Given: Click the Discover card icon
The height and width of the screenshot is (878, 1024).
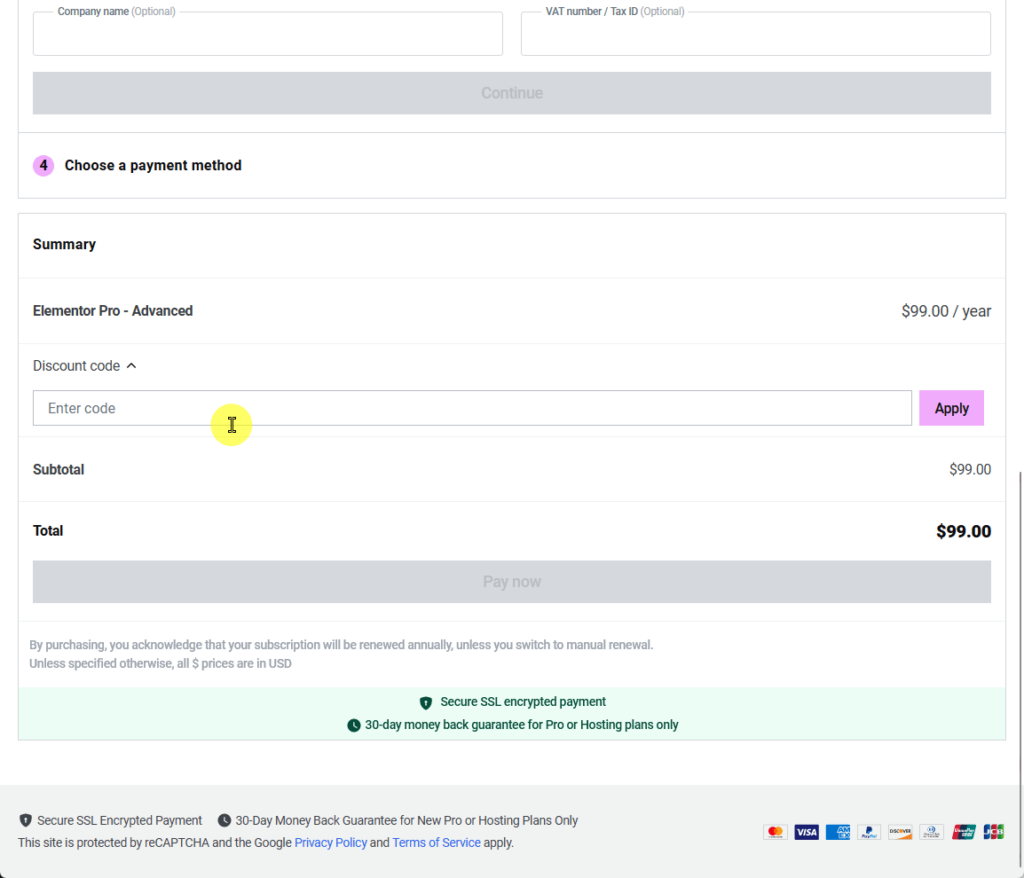Looking at the screenshot, I should tap(900, 832).
